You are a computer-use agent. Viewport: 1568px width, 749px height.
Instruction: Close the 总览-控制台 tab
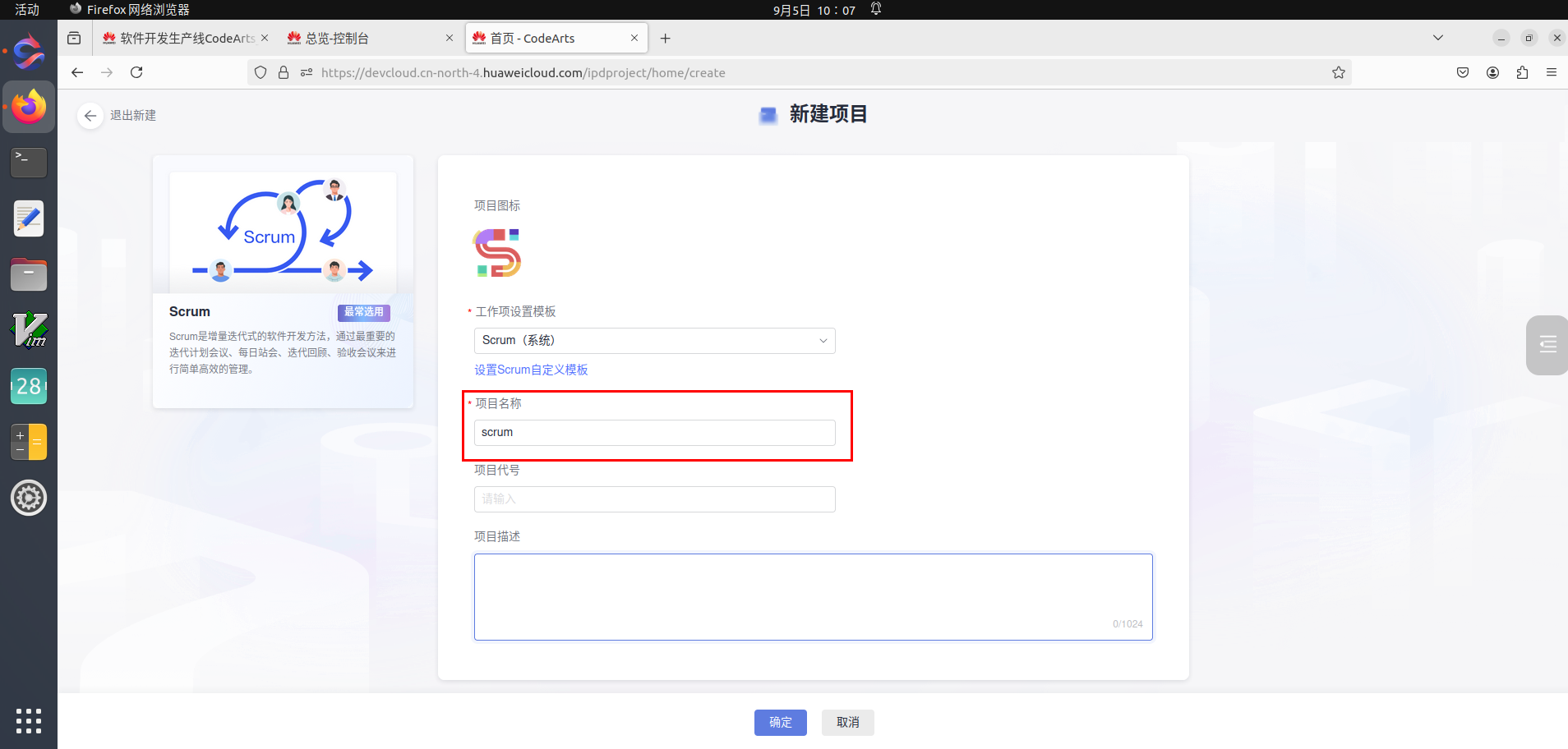pyautogui.click(x=450, y=38)
